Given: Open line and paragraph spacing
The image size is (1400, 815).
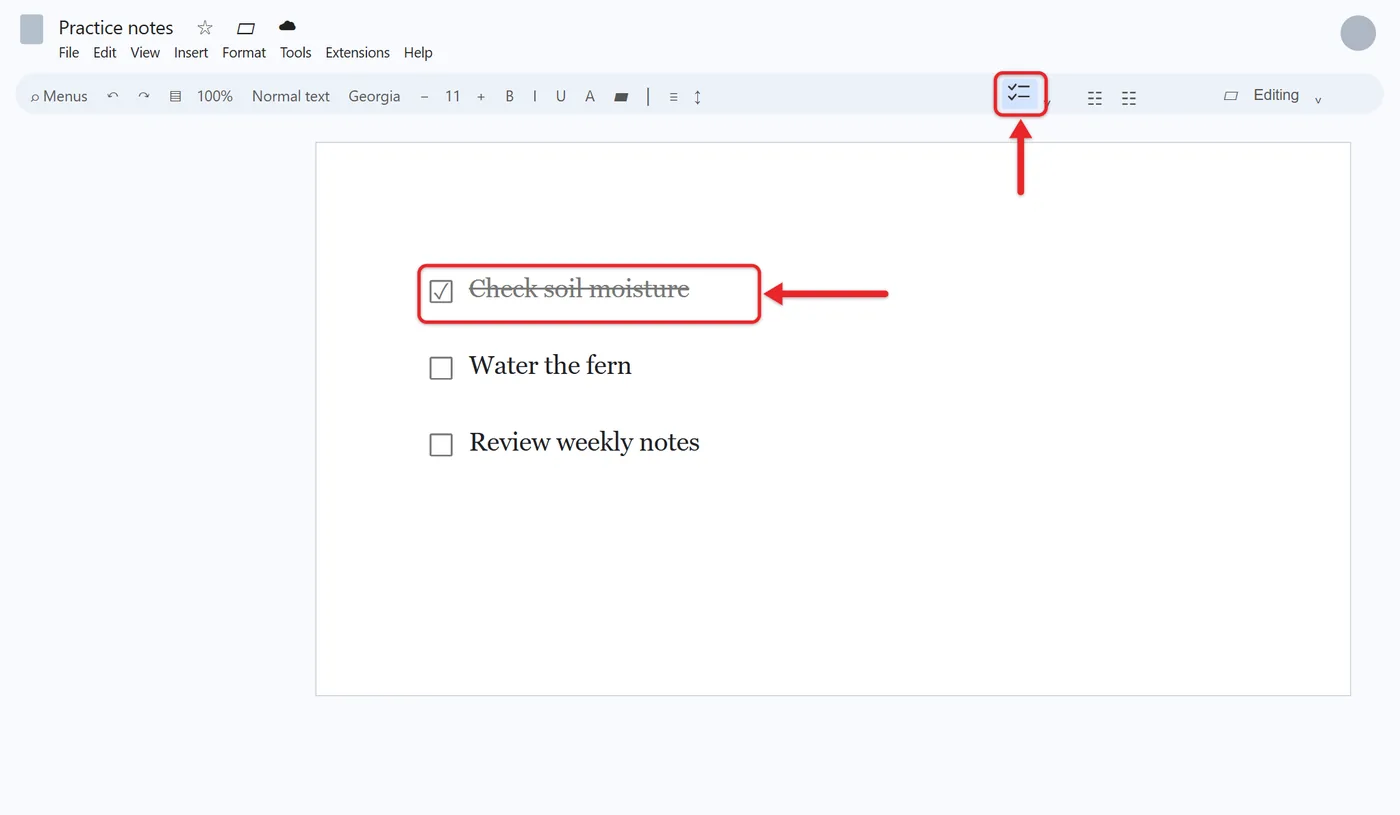Looking at the screenshot, I should pyautogui.click(x=698, y=97).
